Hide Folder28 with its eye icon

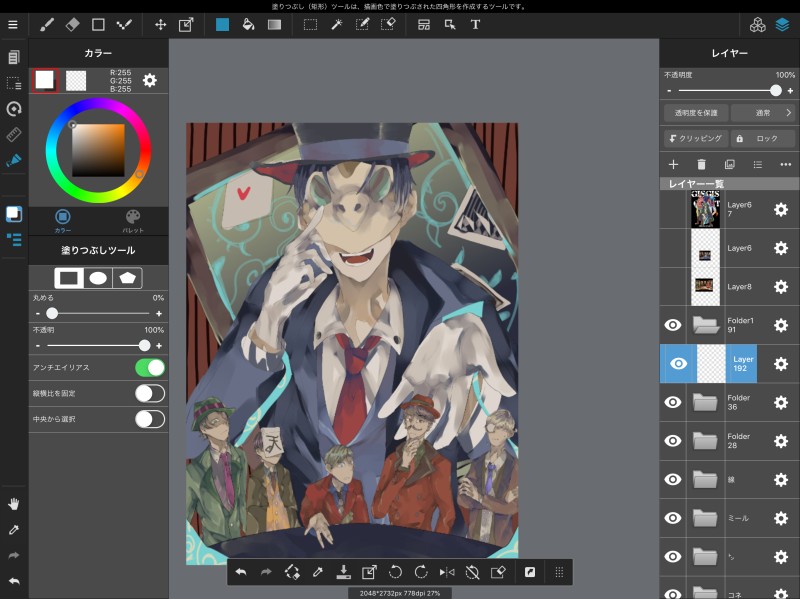[x=673, y=441]
